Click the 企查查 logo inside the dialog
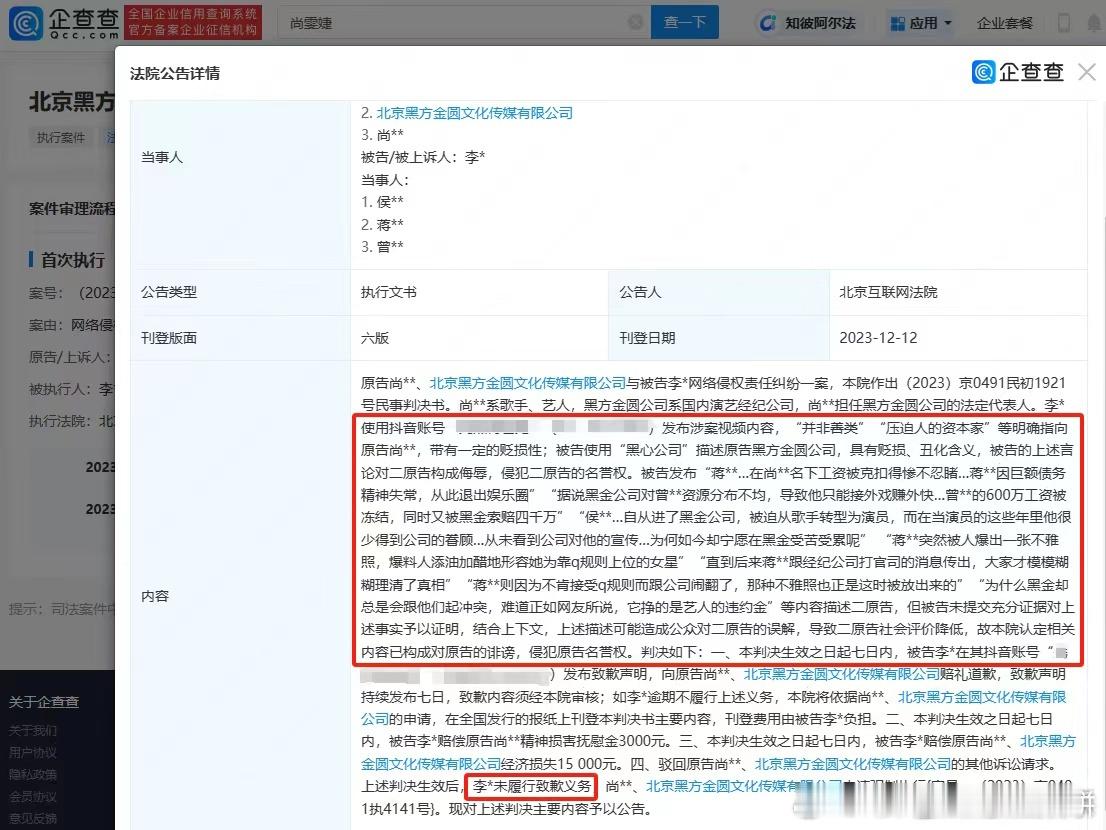 [x=1018, y=72]
